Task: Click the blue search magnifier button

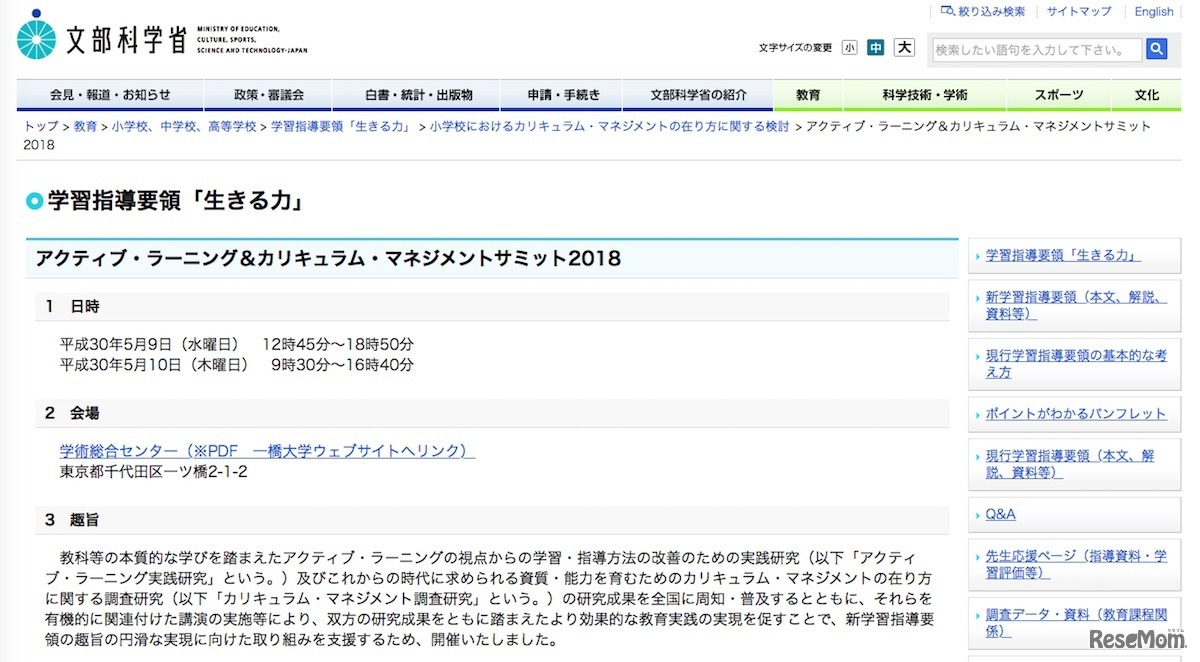Action: tap(1157, 48)
